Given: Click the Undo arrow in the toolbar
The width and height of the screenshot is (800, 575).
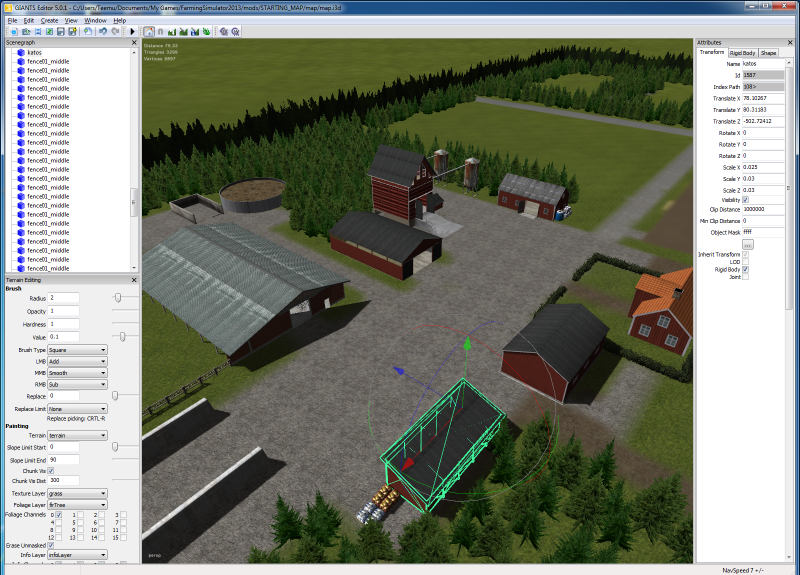Looking at the screenshot, I should [103, 32].
